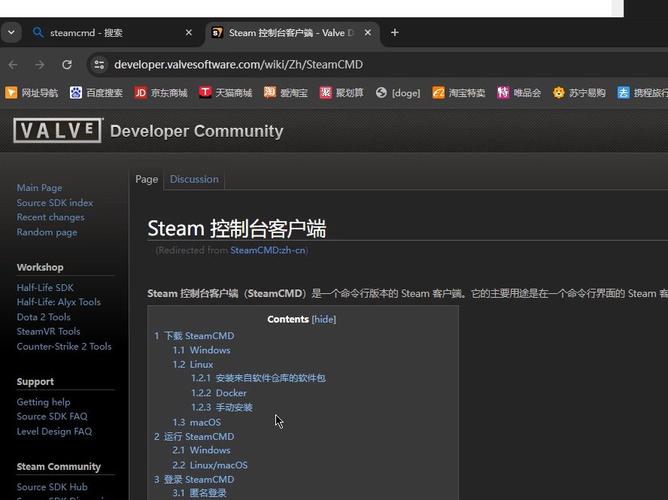This screenshot has width=668, height=500.
Task: Open Half-Life: Alyx Tools link
Action: (x=59, y=302)
